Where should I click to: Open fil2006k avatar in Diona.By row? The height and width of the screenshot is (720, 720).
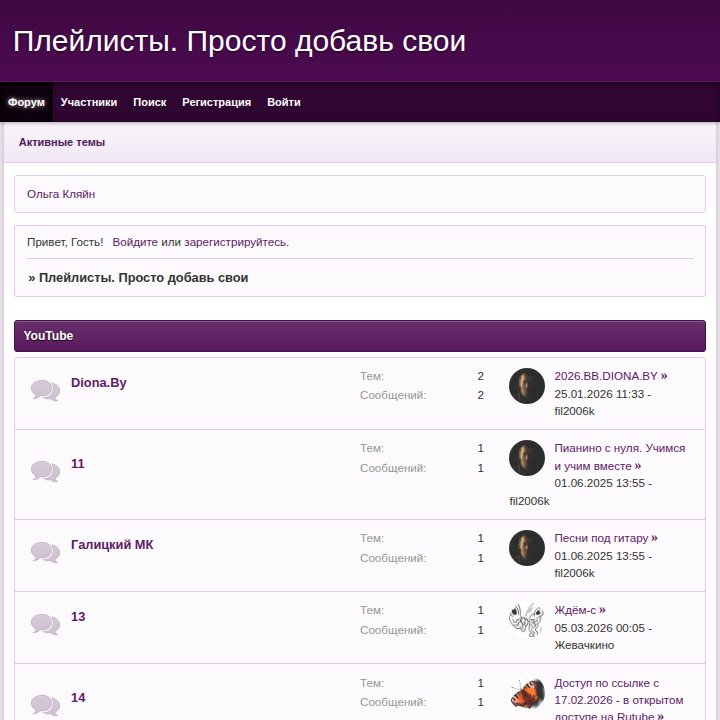click(x=527, y=386)
